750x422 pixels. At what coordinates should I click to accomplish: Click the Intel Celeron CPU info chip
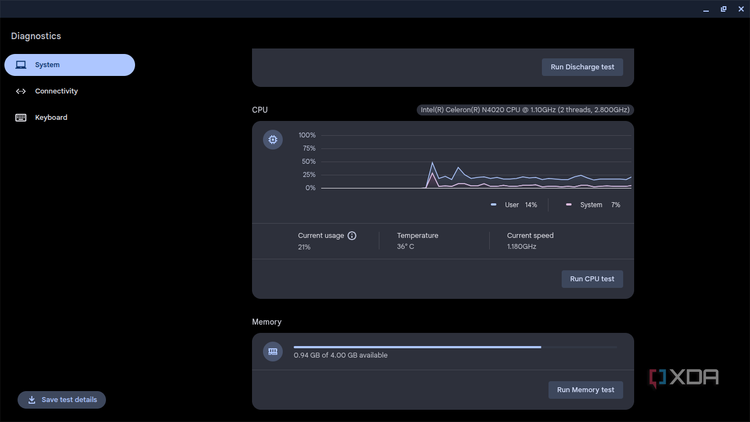tap(525, 110)
